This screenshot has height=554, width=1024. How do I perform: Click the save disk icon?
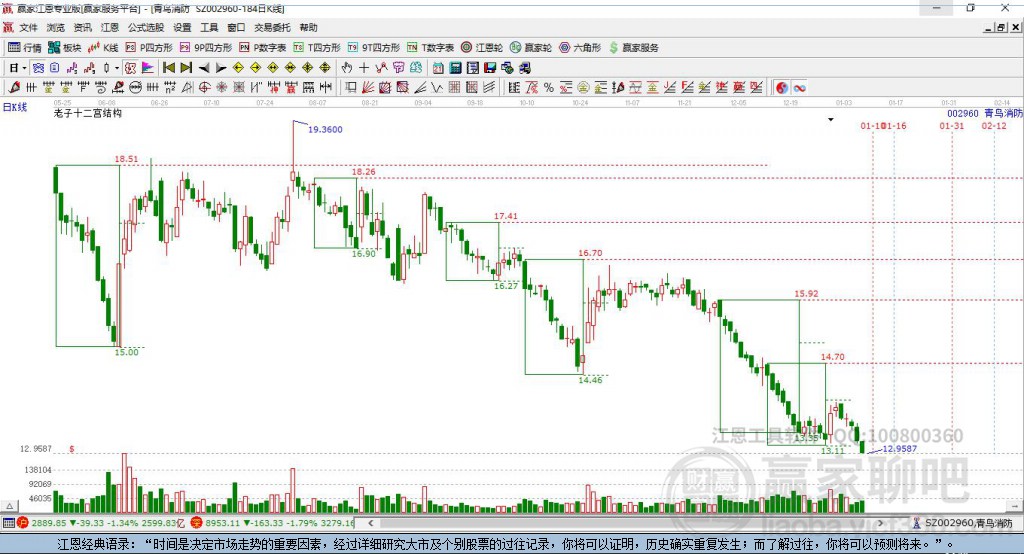pyautogui.click(x=490, y=68)
